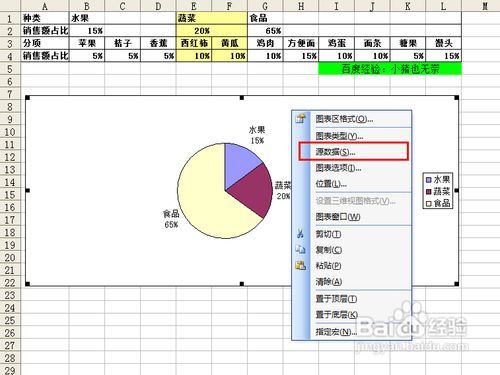Click 销售额占比 label in row 4
The height and width of the screenshot is (375, 500).
45,56
